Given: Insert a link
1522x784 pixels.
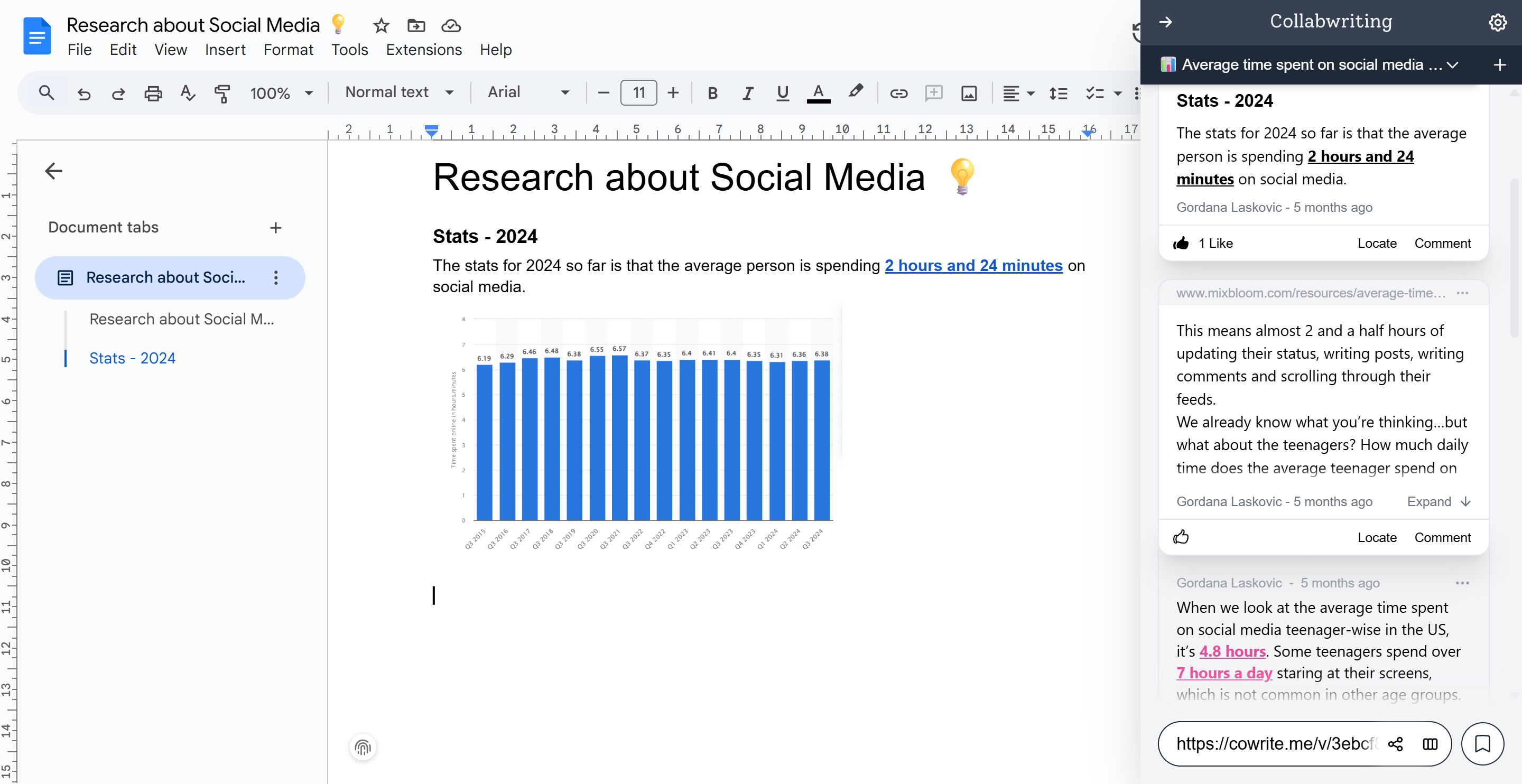Looking at the screenshot, I should (898, 93).
